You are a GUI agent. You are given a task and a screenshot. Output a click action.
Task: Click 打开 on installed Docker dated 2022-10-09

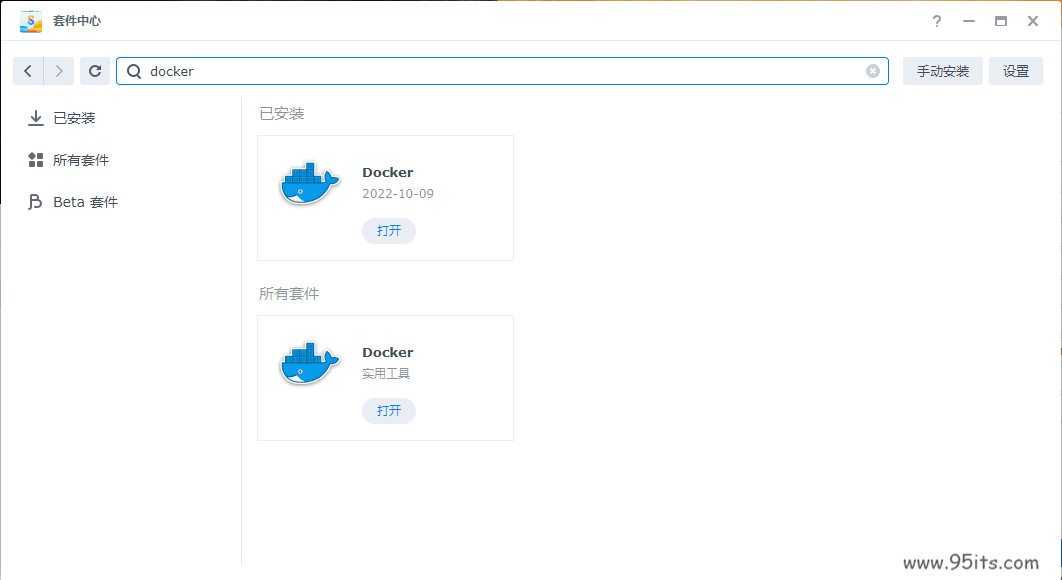point(389,231)
